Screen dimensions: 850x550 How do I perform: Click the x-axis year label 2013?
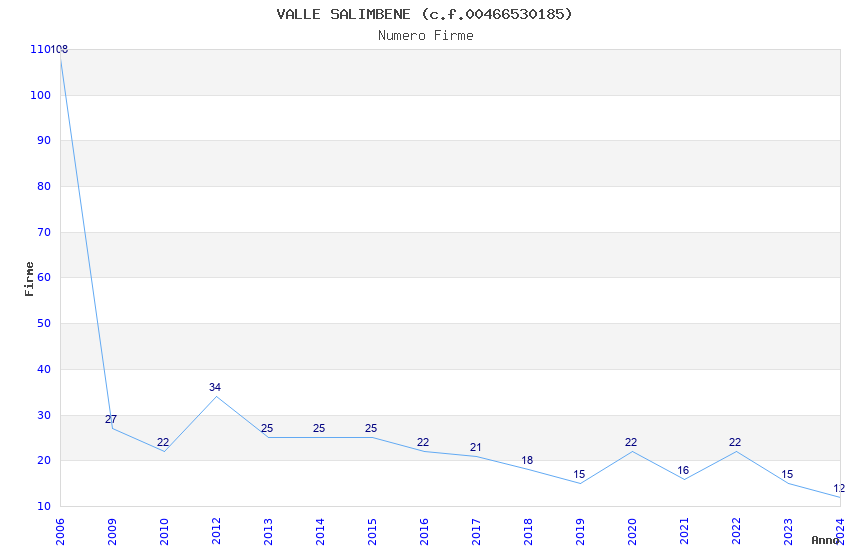coord(268,532)
